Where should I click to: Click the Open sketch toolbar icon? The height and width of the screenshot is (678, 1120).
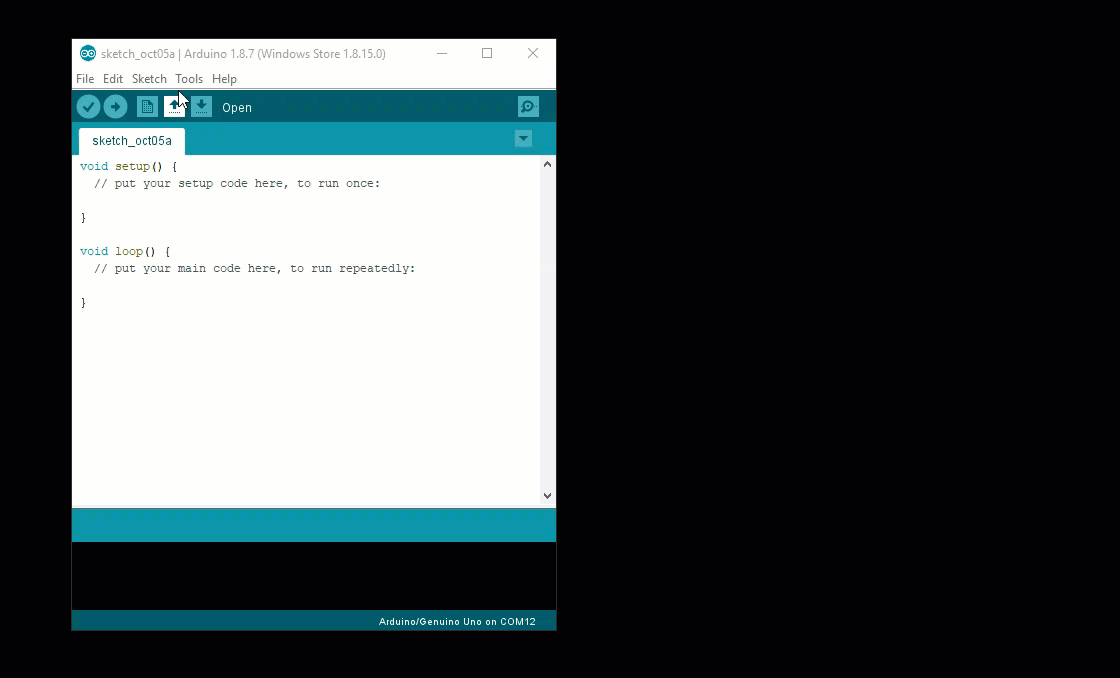(x=174, y=106)
